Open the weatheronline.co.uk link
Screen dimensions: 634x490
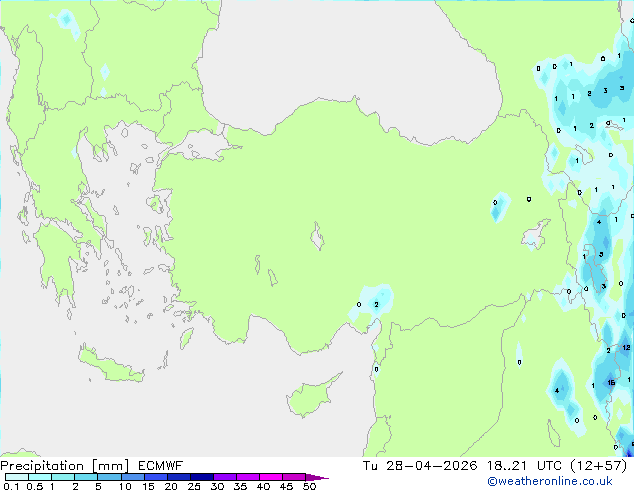click(x=550, y=481)
